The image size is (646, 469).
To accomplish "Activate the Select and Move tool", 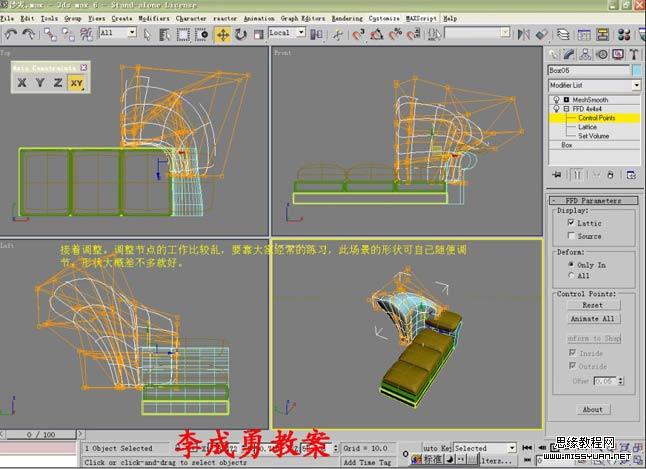I will tap(222, 35).
